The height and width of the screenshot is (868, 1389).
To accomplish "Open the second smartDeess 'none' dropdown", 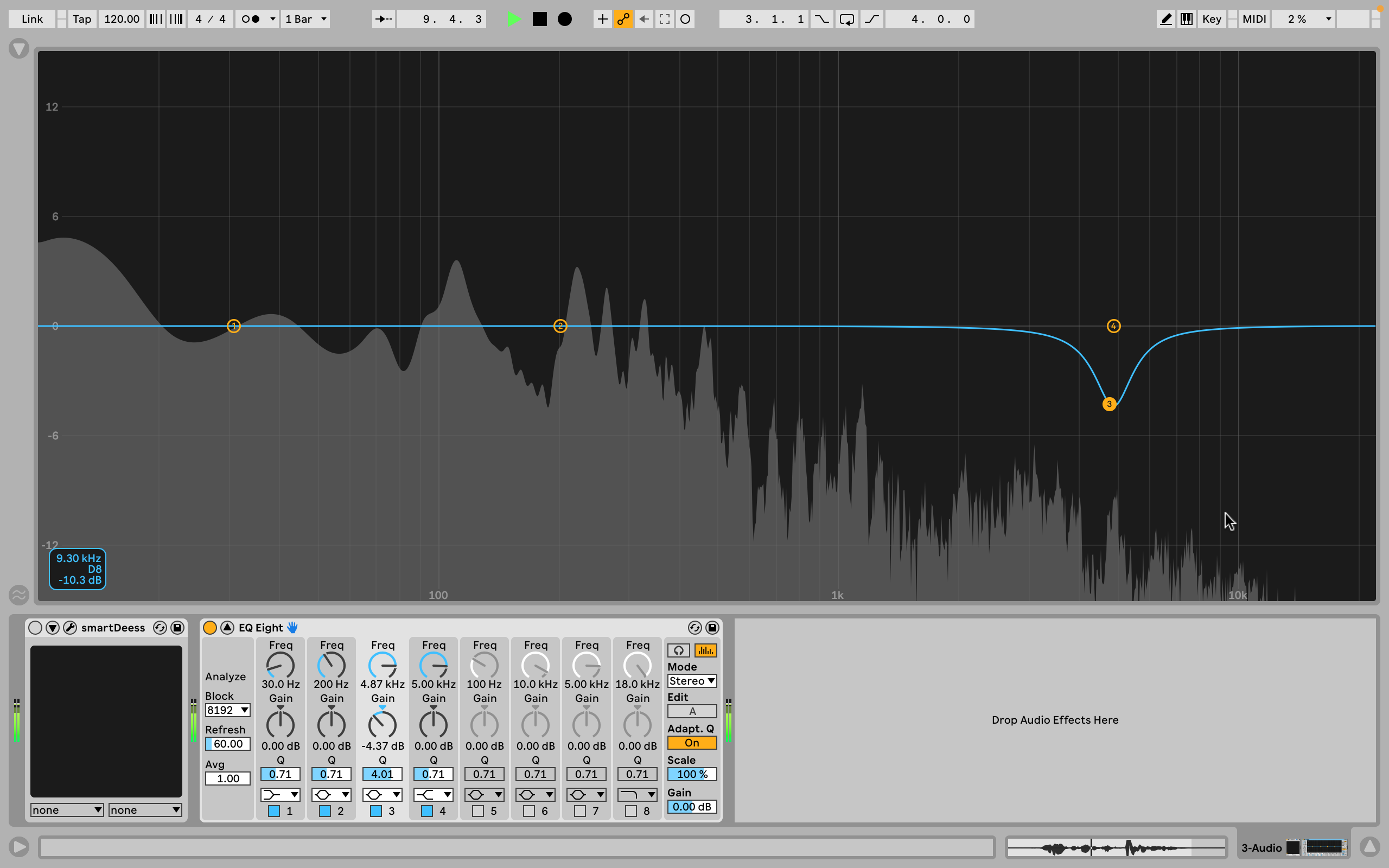I will point(145,810).
